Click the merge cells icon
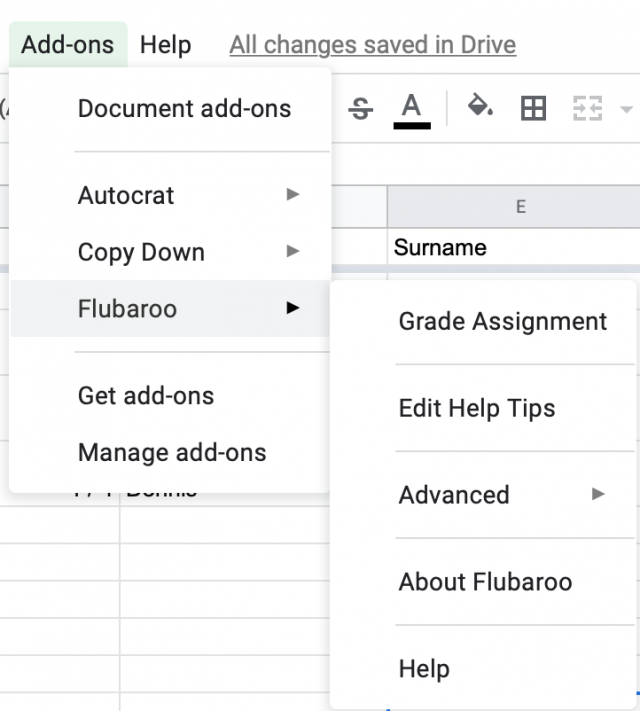 587,108
